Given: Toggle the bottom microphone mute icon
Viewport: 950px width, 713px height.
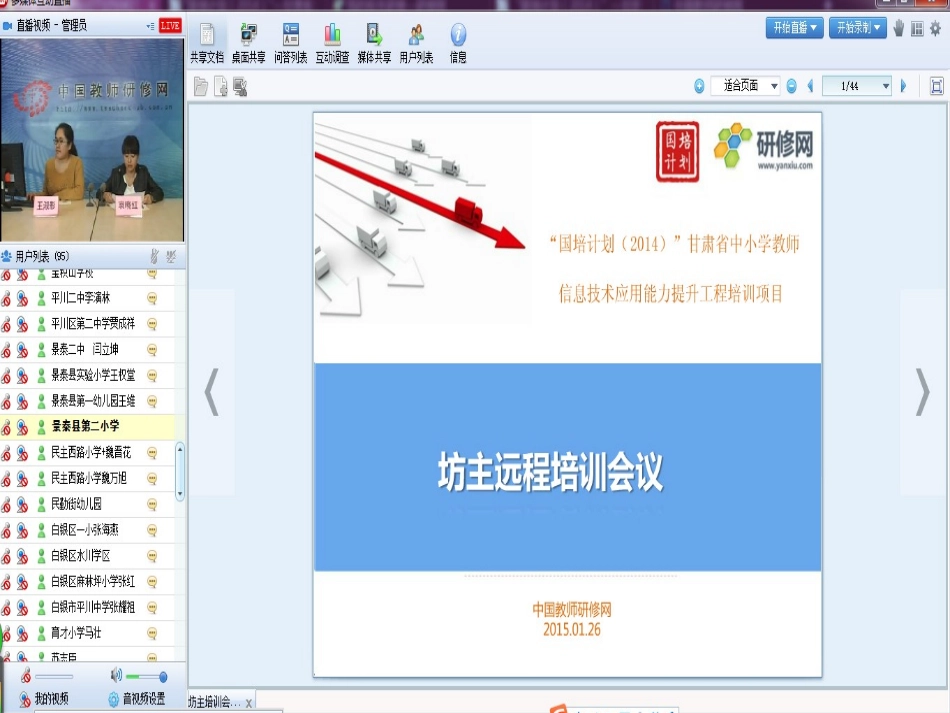Looking at the screenshot, I should pos(26,675).
